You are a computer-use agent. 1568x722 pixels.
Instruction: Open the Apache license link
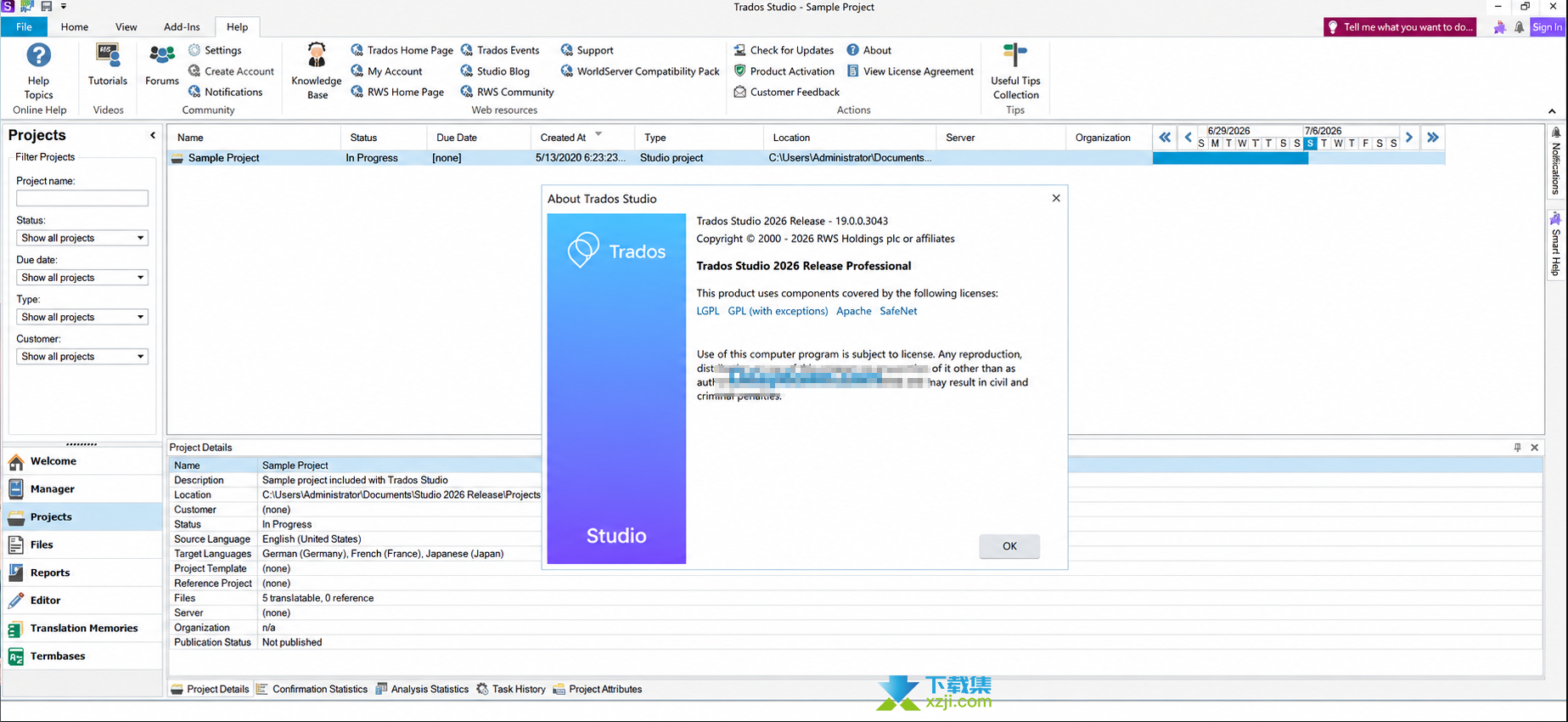pos(854,311)
